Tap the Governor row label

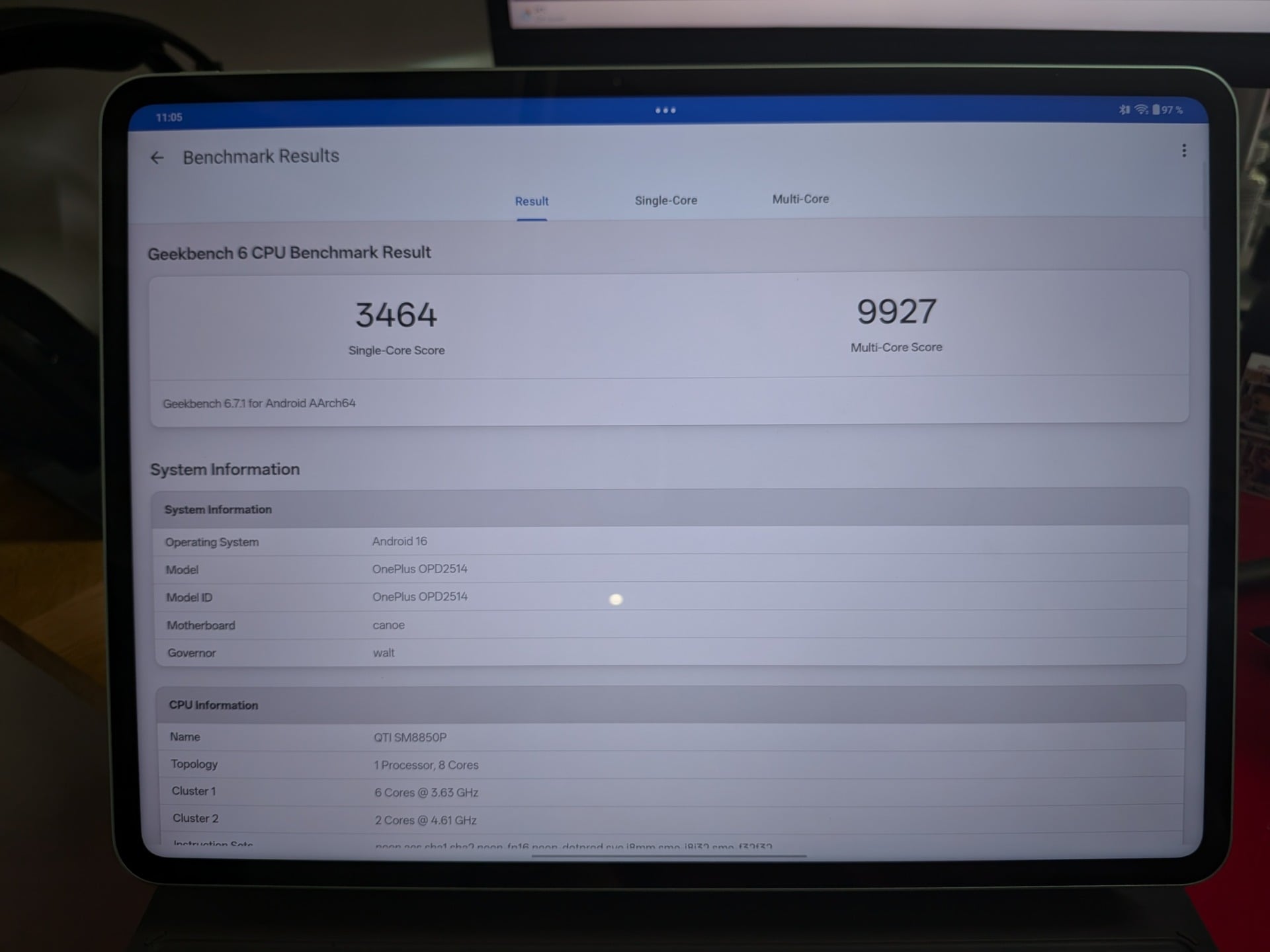pos(192,653)
